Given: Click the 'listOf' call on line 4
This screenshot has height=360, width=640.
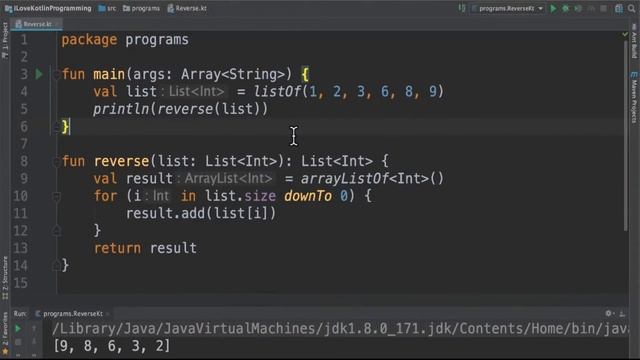Looking at the screenshot, I should 277,91.
